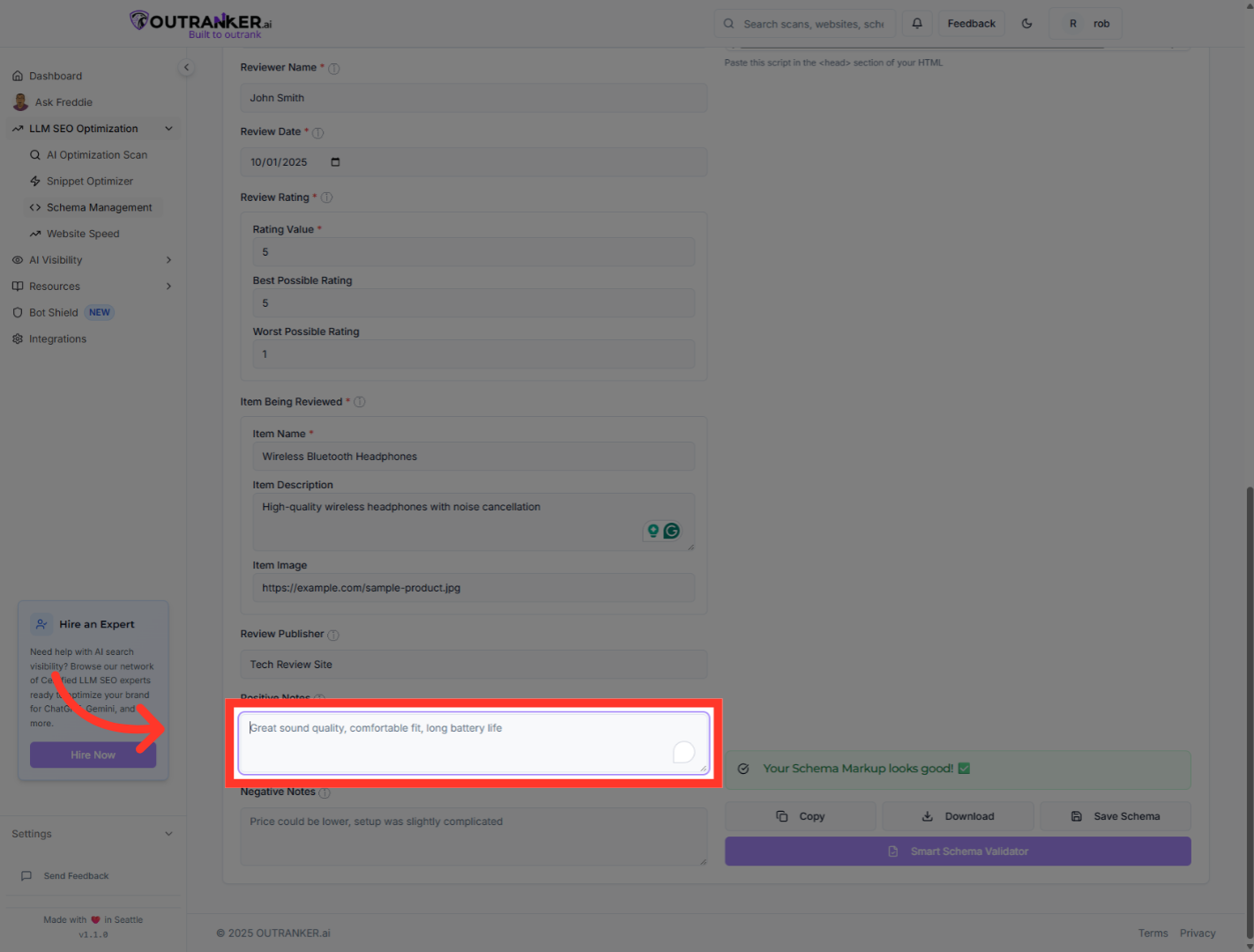1254x952 pixels.
Task: Go to AI Optimization Scan
Action: pos(97,155)
